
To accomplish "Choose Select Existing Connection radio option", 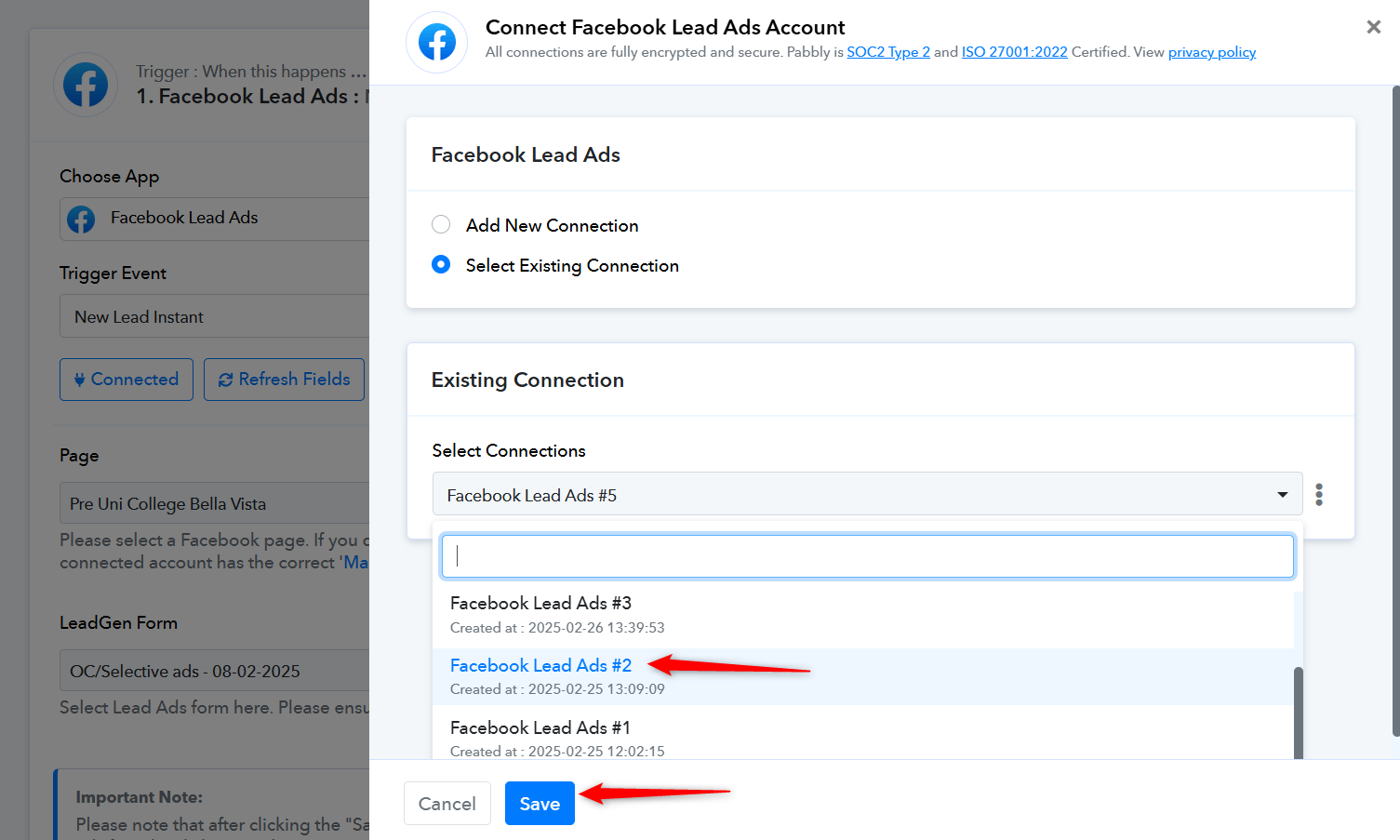I will point(441,264).
